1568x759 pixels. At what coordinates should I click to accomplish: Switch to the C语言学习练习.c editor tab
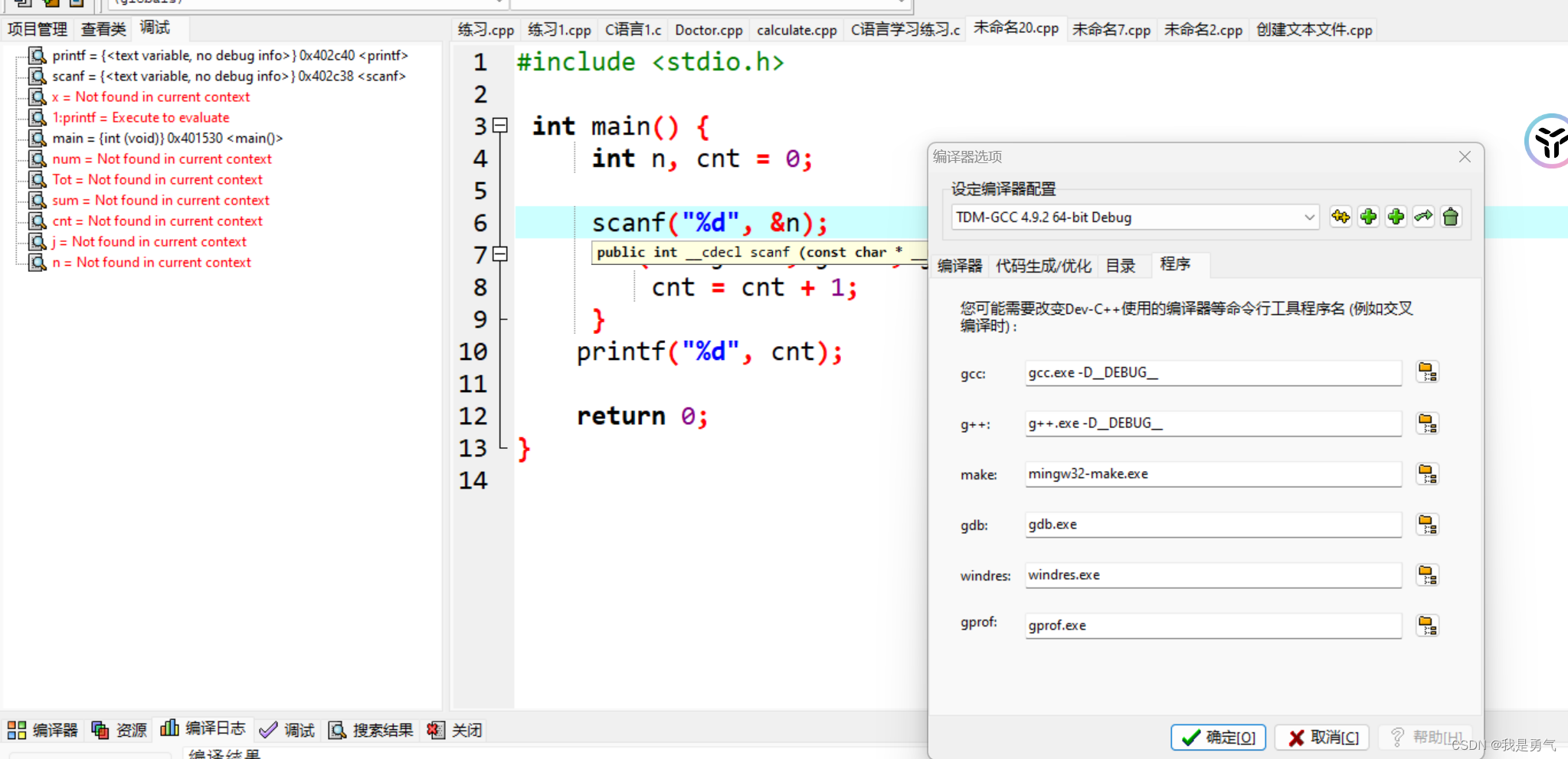(x=905, y=30)
